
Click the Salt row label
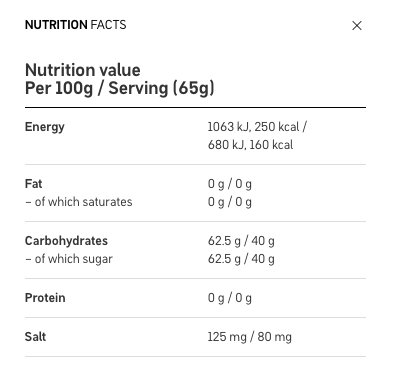pos(35,337)
